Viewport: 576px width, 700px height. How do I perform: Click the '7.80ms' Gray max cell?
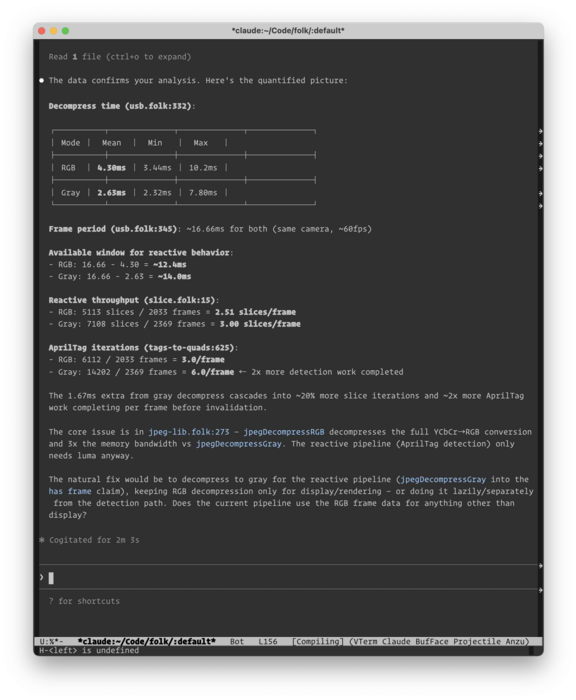point(203,193)
